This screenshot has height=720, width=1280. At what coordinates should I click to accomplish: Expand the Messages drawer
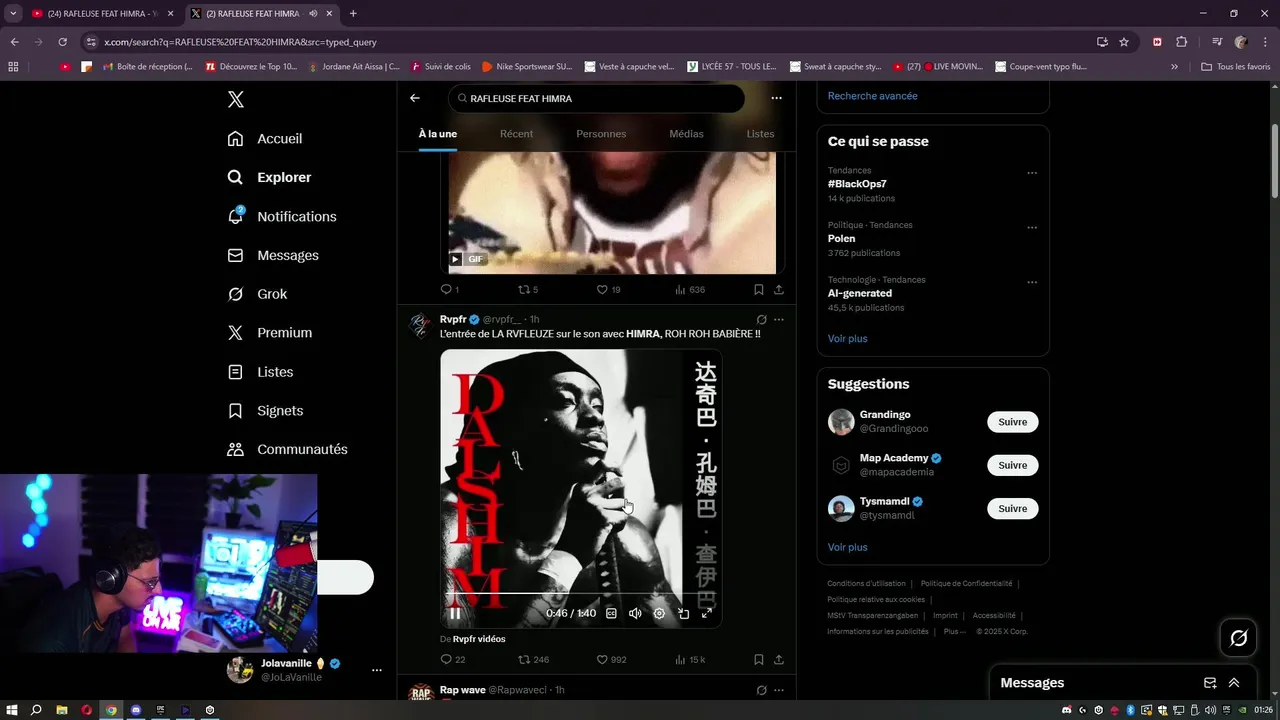(x=1234, y=683)
